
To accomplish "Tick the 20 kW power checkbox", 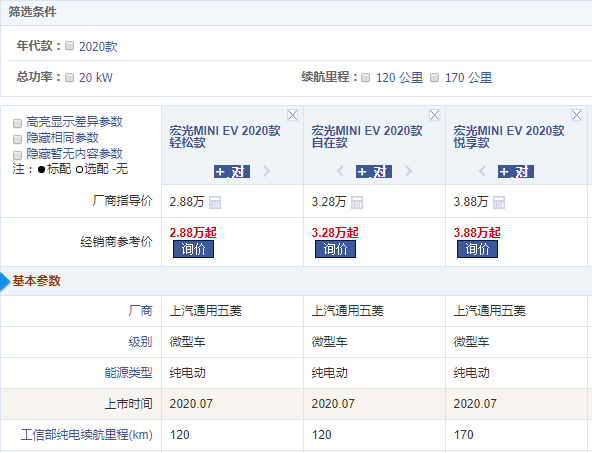I will pyautogui.click(x=69, y=77).
